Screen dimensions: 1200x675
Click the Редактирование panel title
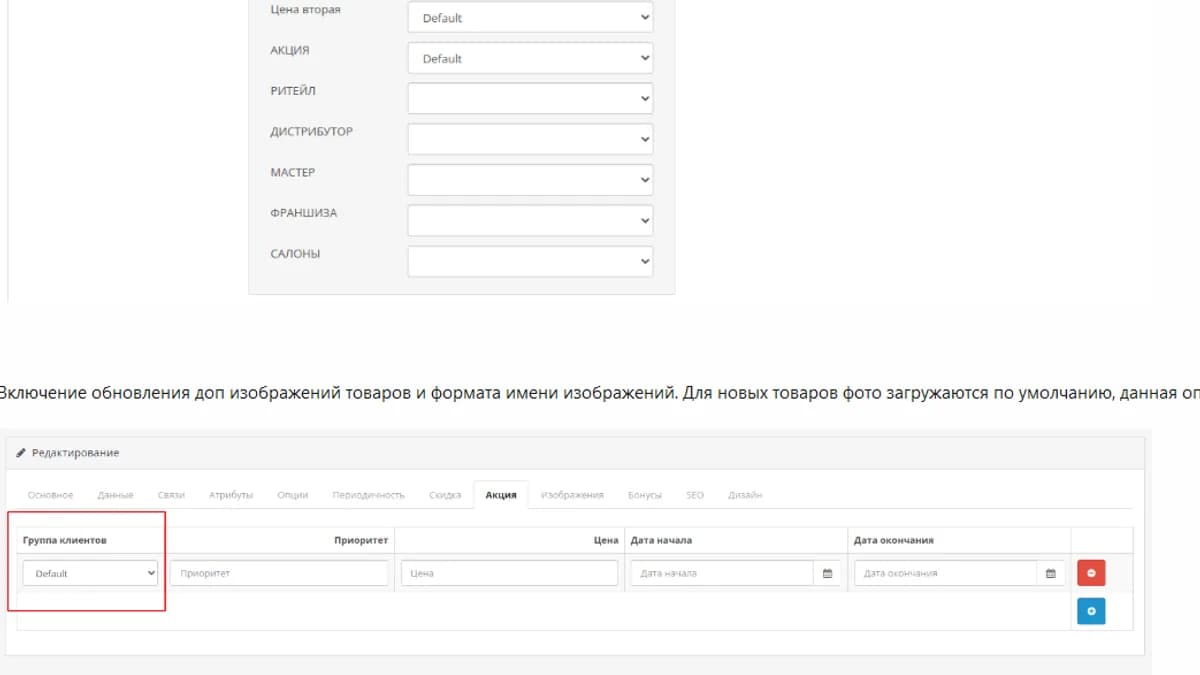click(75, 453)
